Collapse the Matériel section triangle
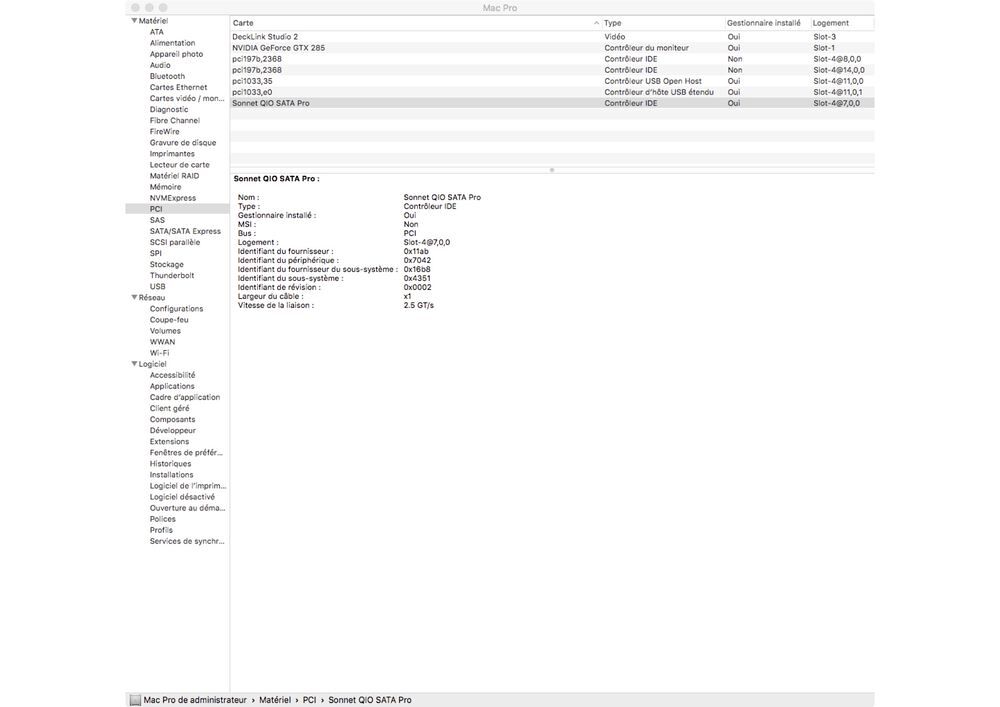Viewport: 1000px width, 707px height. pos(134,21)
